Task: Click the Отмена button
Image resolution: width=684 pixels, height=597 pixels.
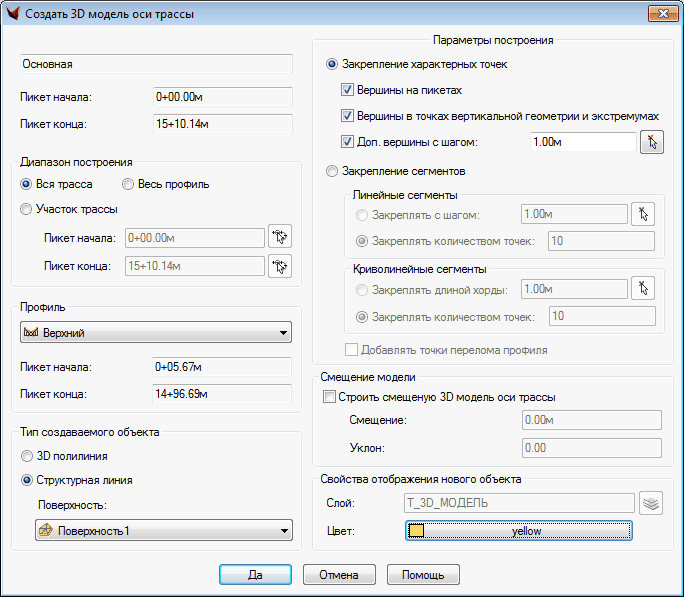Action: 338,575
